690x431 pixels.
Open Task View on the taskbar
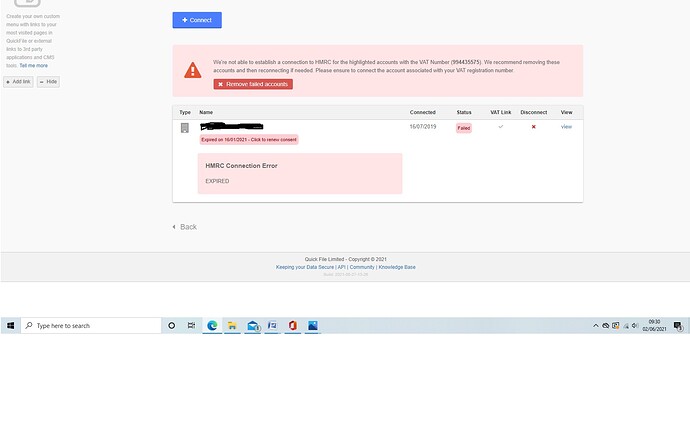click(191, 326)
